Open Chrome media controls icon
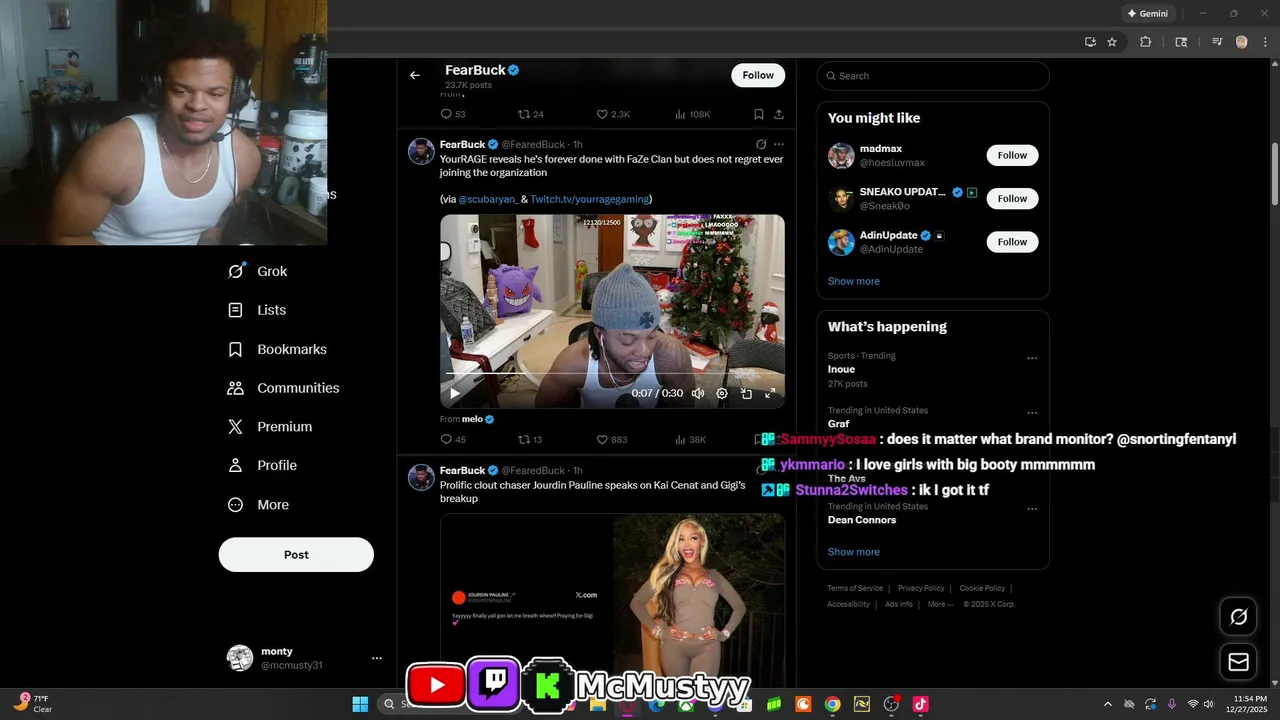Screen dimensions: 1280x720 click(1217, 42)
